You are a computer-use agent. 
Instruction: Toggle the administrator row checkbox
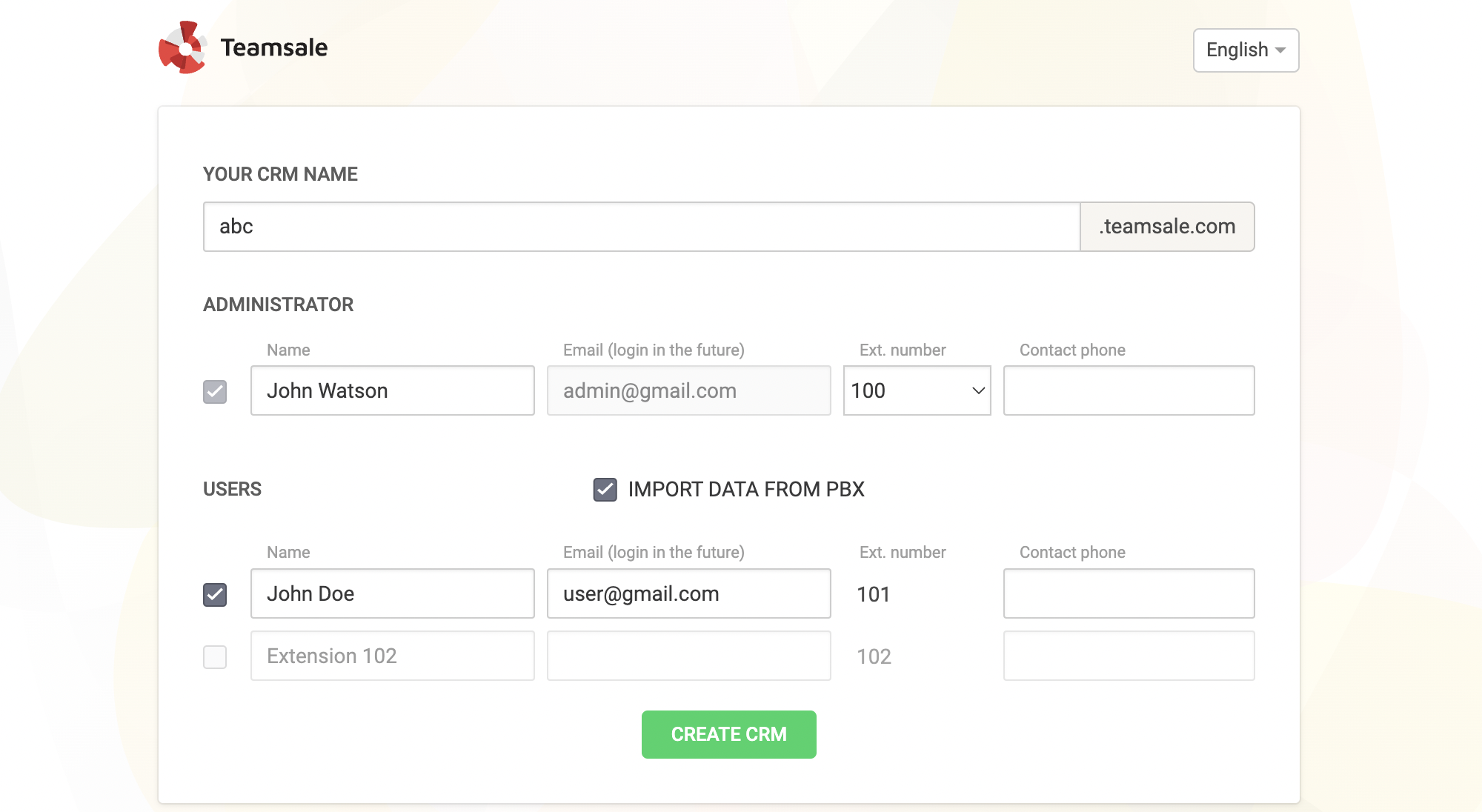tap(215, 391)
